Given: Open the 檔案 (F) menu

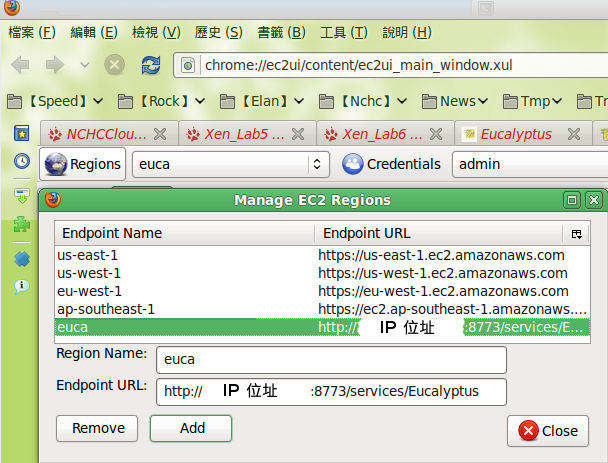Looking at the screenshot, I should [32, 32].
